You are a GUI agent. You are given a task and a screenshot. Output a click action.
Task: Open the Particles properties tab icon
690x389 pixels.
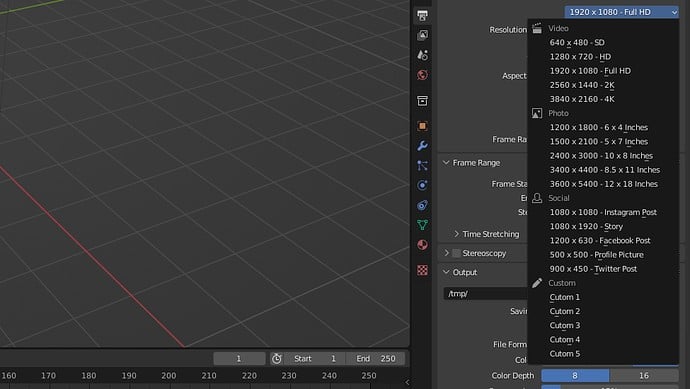coord(422,165)
